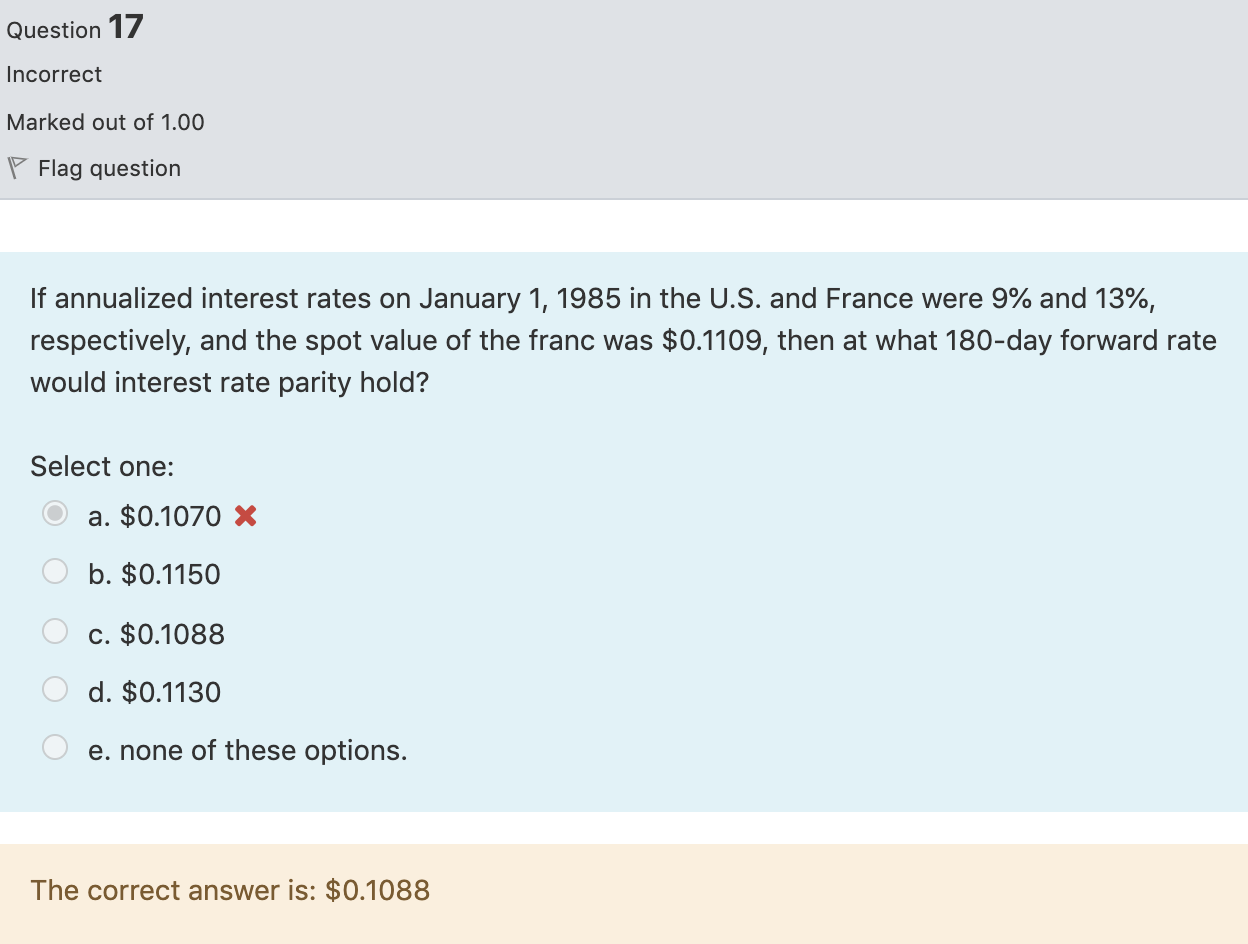Click the 'Question 17' heading

click(73, 28)
